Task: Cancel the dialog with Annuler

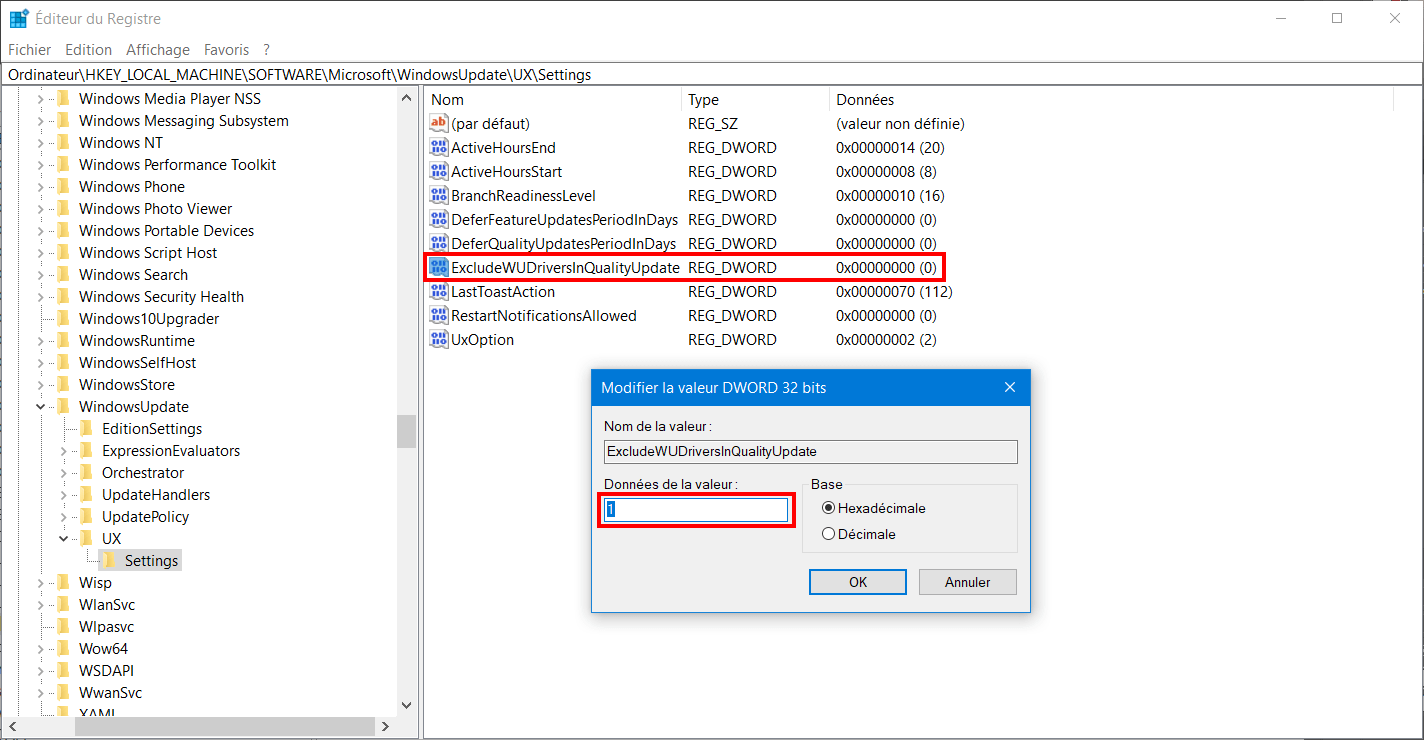Action: 968,582
